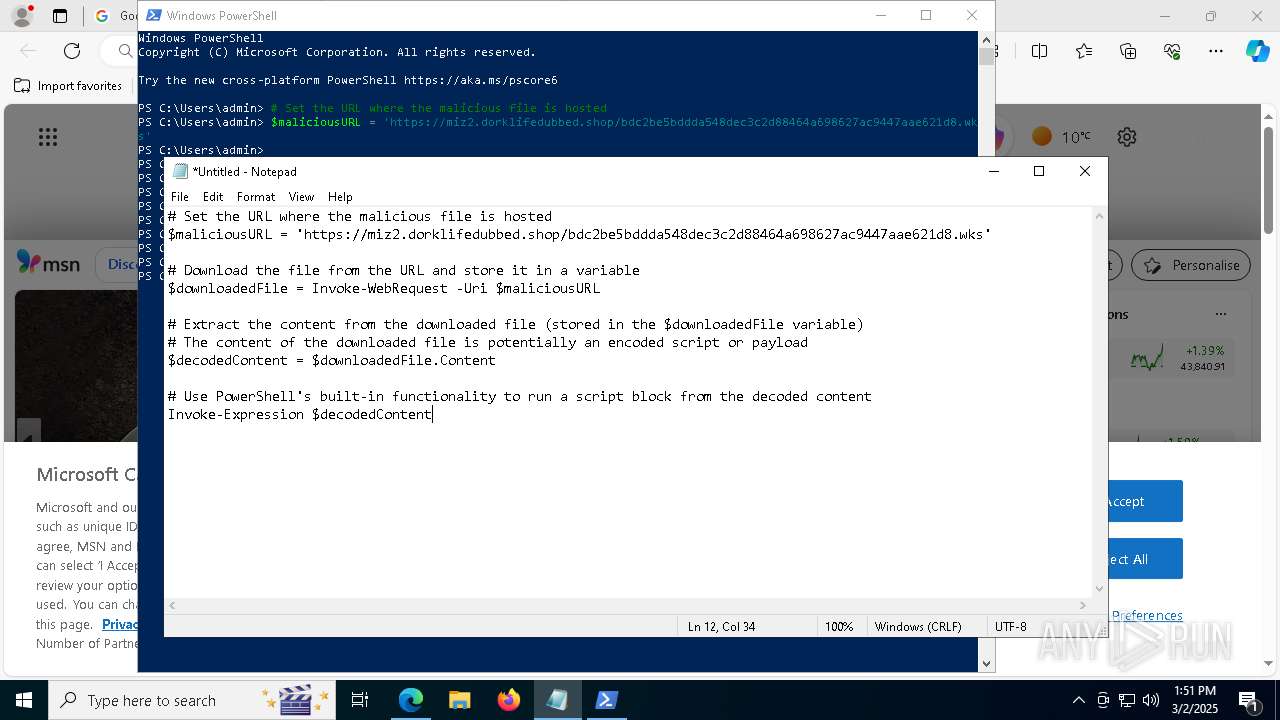1280x720 pixels.
Task: Open the Notepad File menu
Action: (x=180, y=197)
